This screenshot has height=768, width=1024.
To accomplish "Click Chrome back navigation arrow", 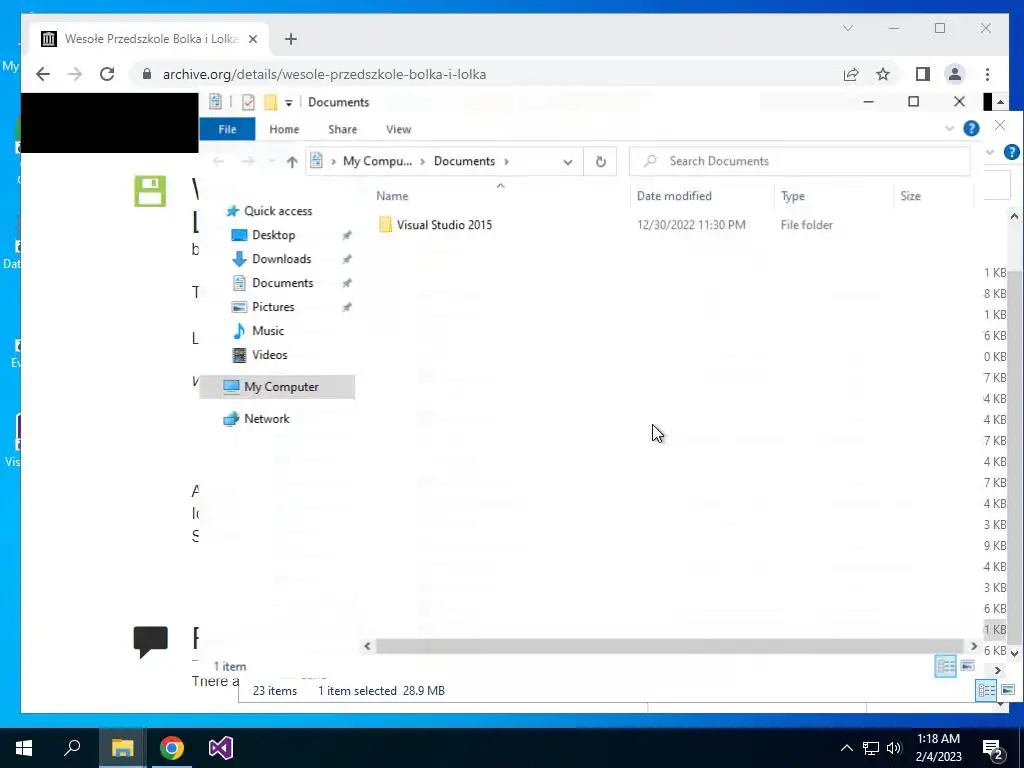I will click(43, 74).
